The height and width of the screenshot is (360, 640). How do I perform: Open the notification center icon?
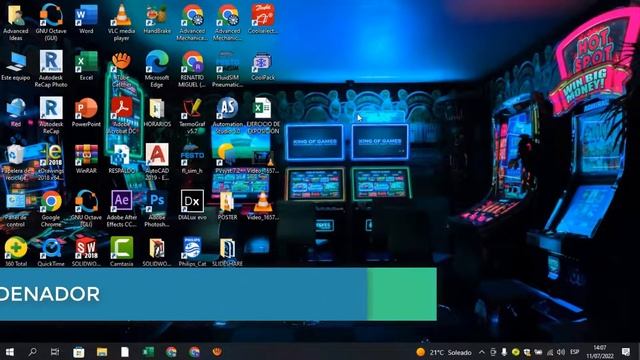(x=626, y=352)
